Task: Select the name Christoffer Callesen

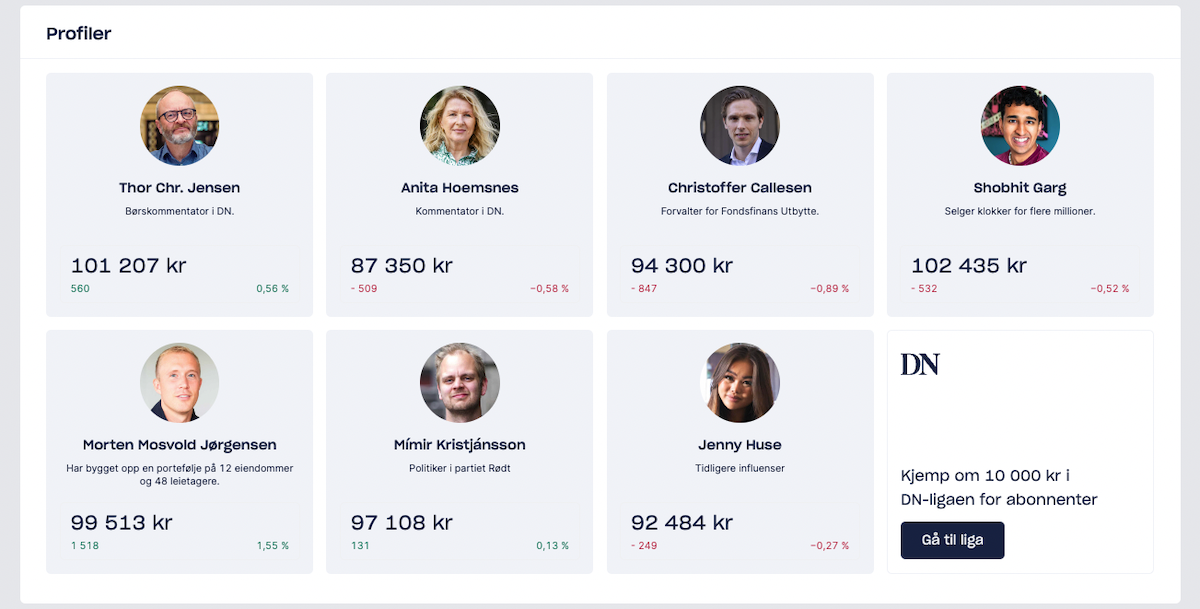Action: coord(739,187)
